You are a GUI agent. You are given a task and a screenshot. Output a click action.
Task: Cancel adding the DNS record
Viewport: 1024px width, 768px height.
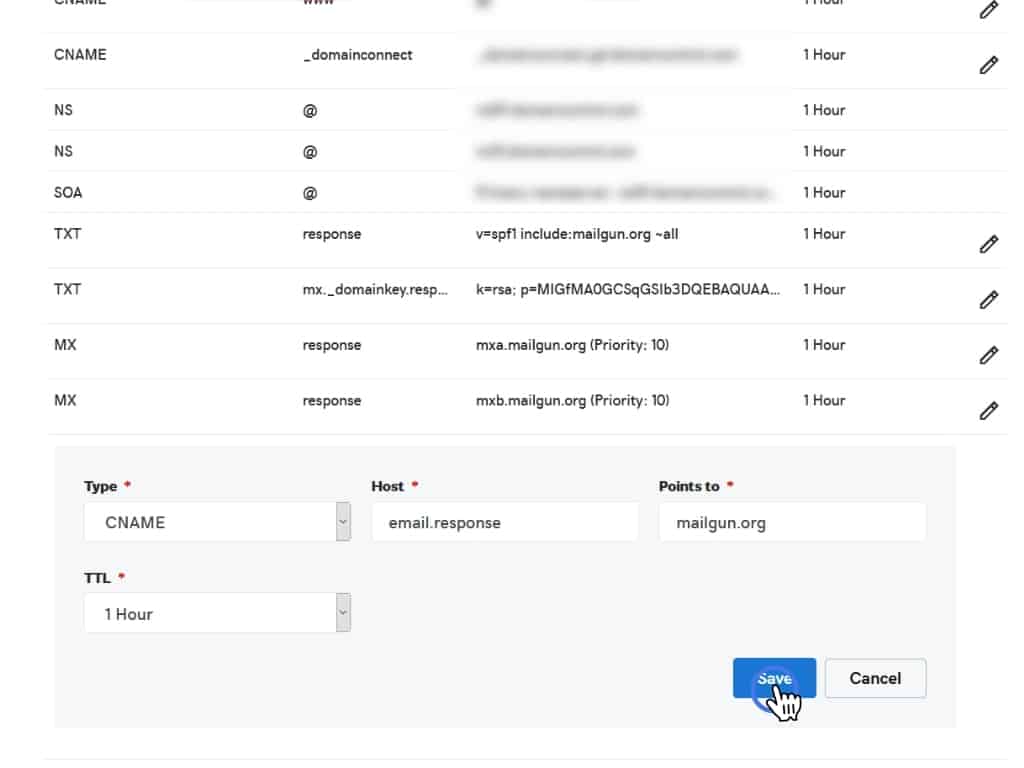tap(875, 678)
